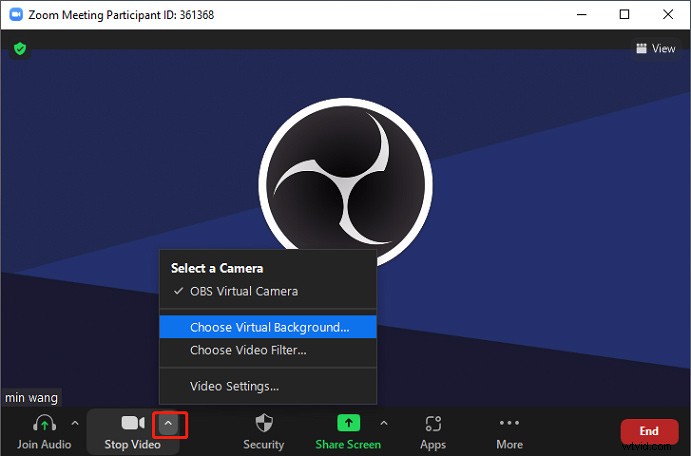Select OBS Virtual Camera in camera list

(x=268, y=291)
